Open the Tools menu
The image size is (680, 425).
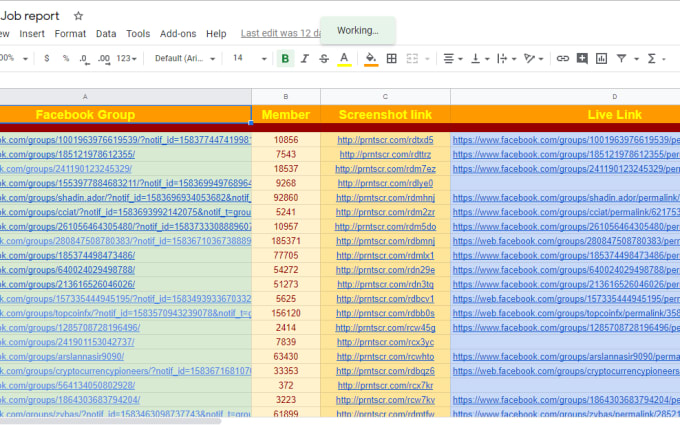(138, 33)
